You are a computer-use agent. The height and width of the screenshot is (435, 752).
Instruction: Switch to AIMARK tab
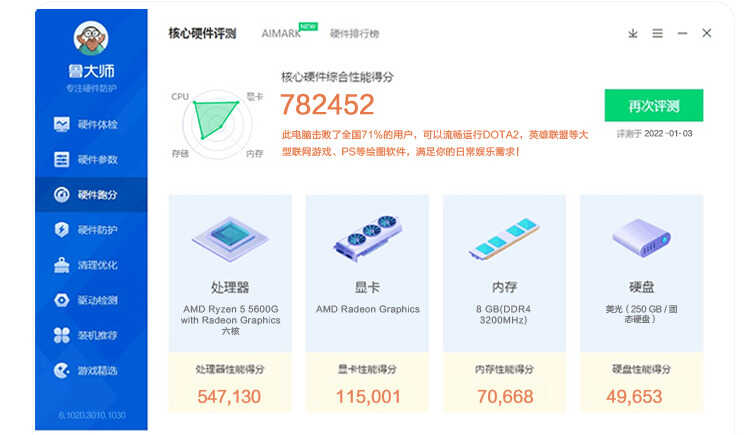coord(282,34)
